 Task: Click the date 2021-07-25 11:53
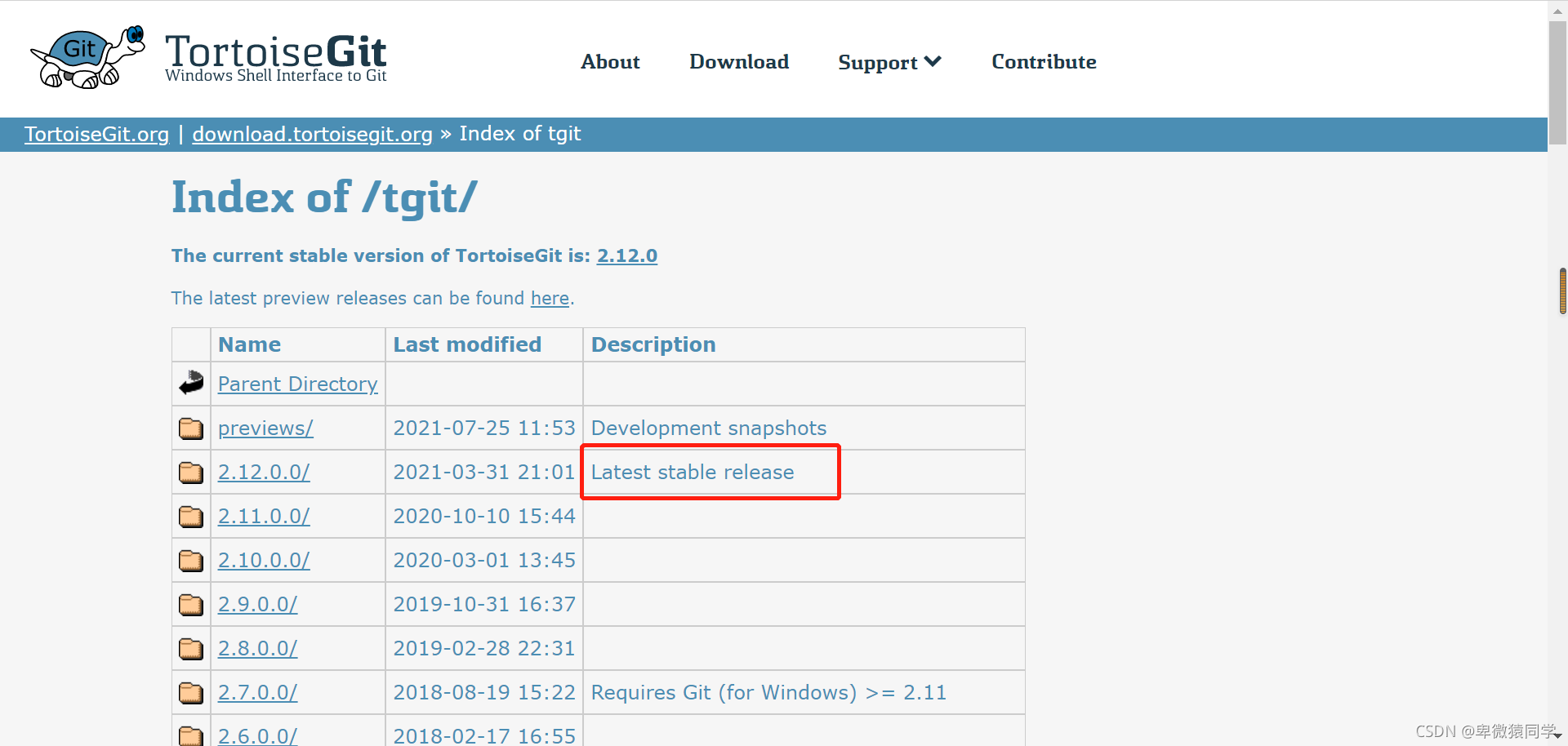[x=484, y=428]
